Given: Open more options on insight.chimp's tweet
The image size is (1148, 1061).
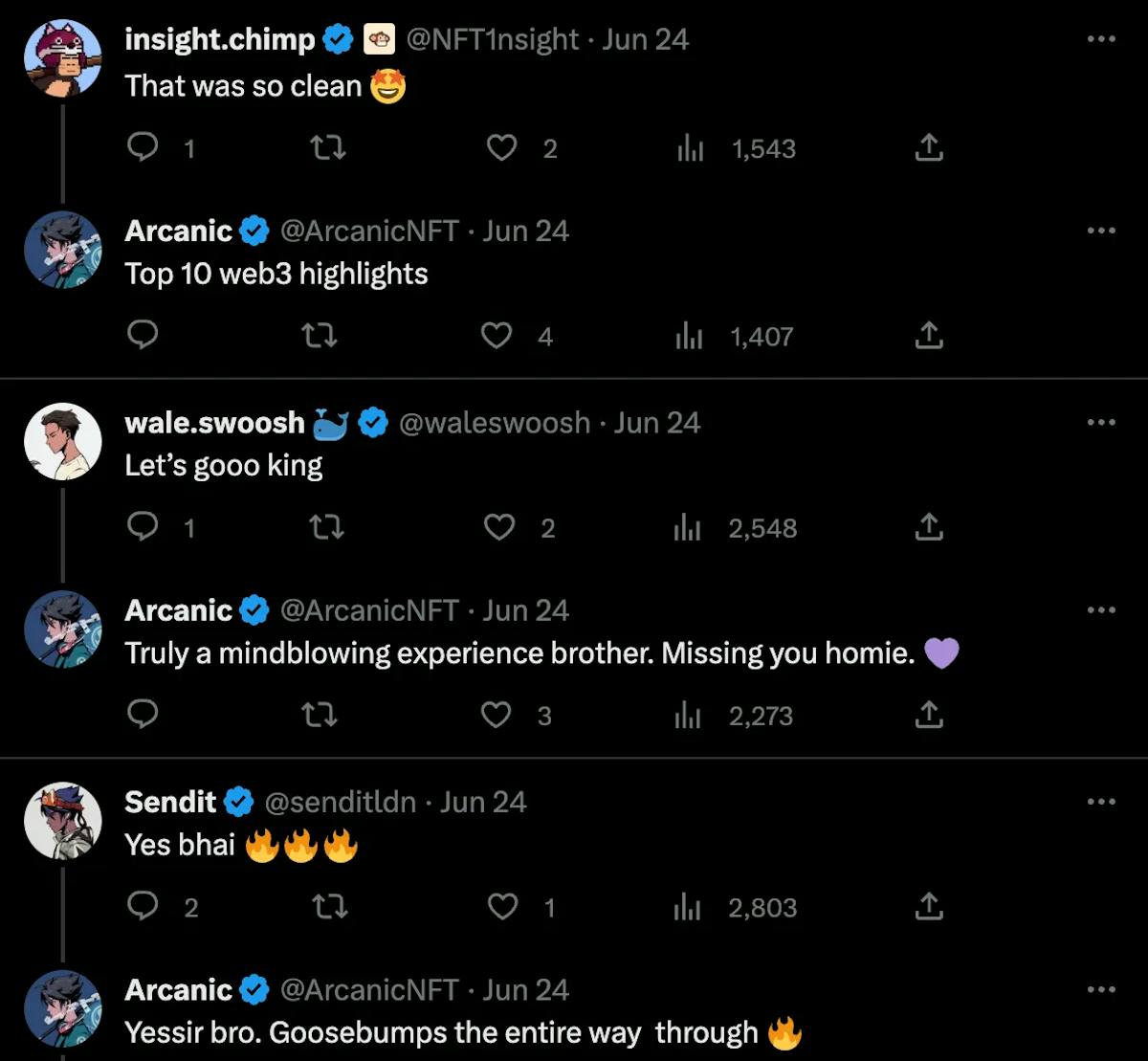Looking at the screenshot, I should [1101, 39].
